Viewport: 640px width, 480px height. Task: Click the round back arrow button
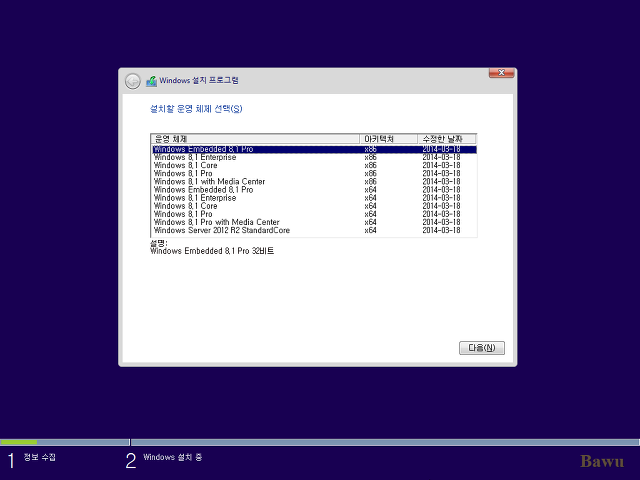coord(133,81)
